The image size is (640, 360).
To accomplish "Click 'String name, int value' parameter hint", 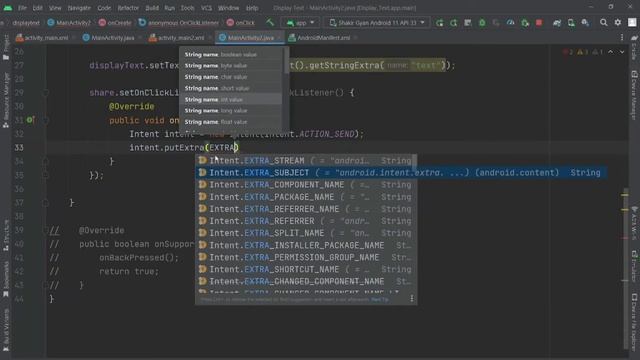I will click(x=231, y=99).
